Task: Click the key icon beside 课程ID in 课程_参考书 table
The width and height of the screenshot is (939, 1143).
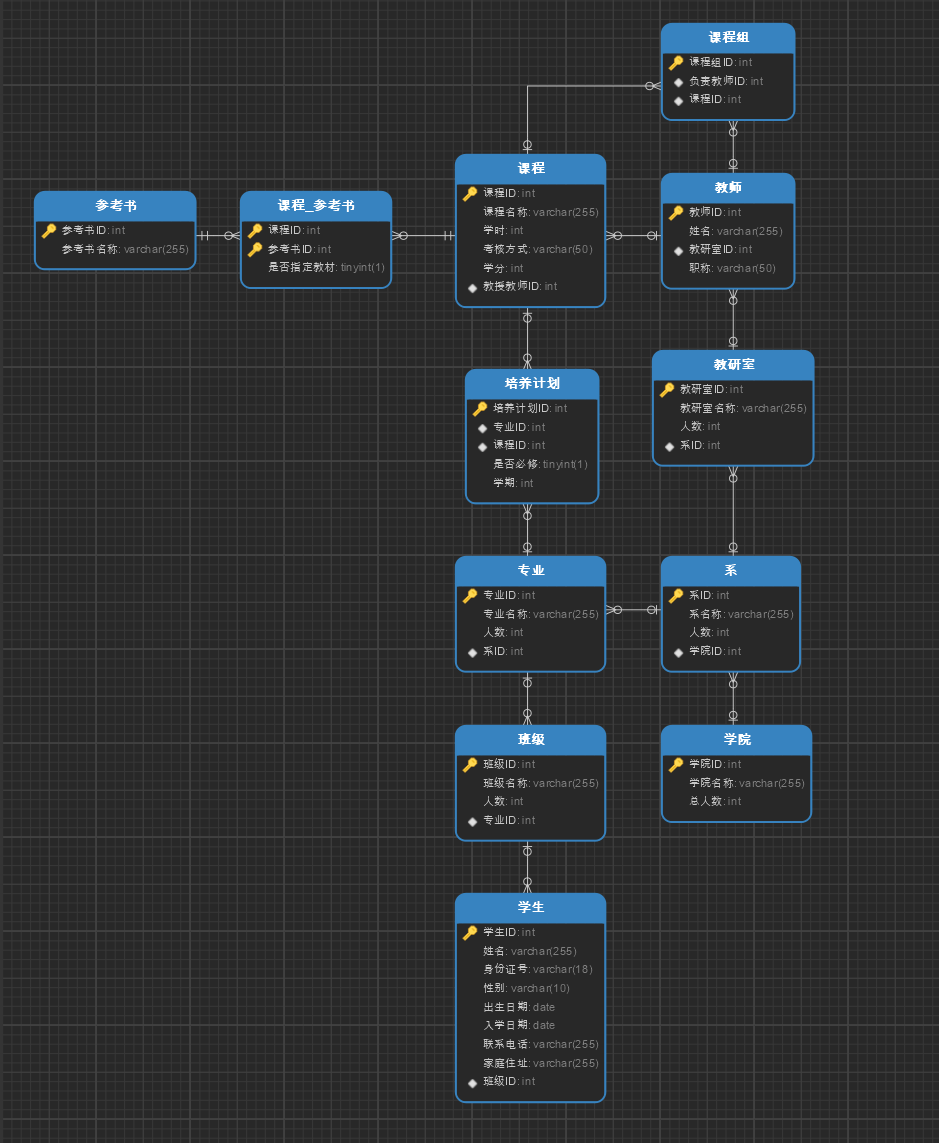Action: 255,230
